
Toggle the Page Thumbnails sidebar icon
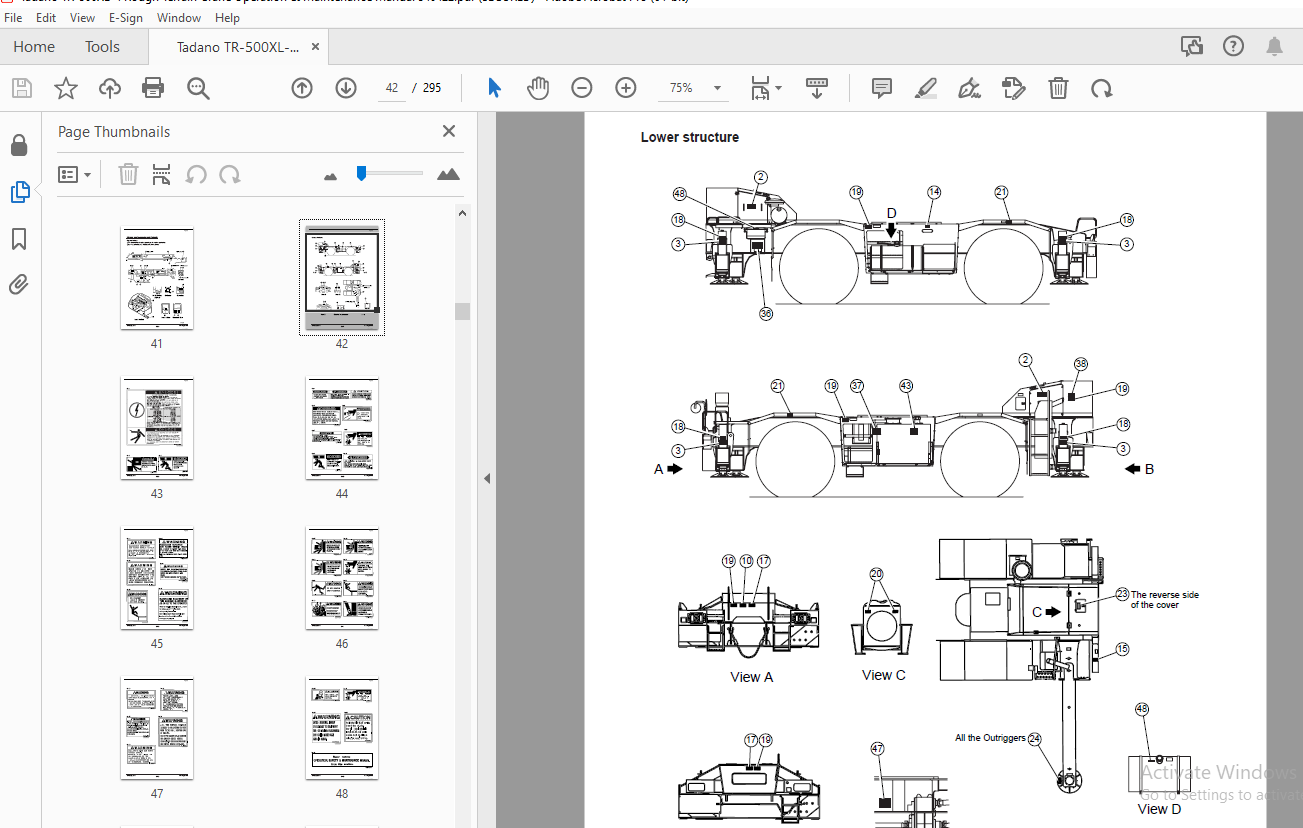[19, 192]
